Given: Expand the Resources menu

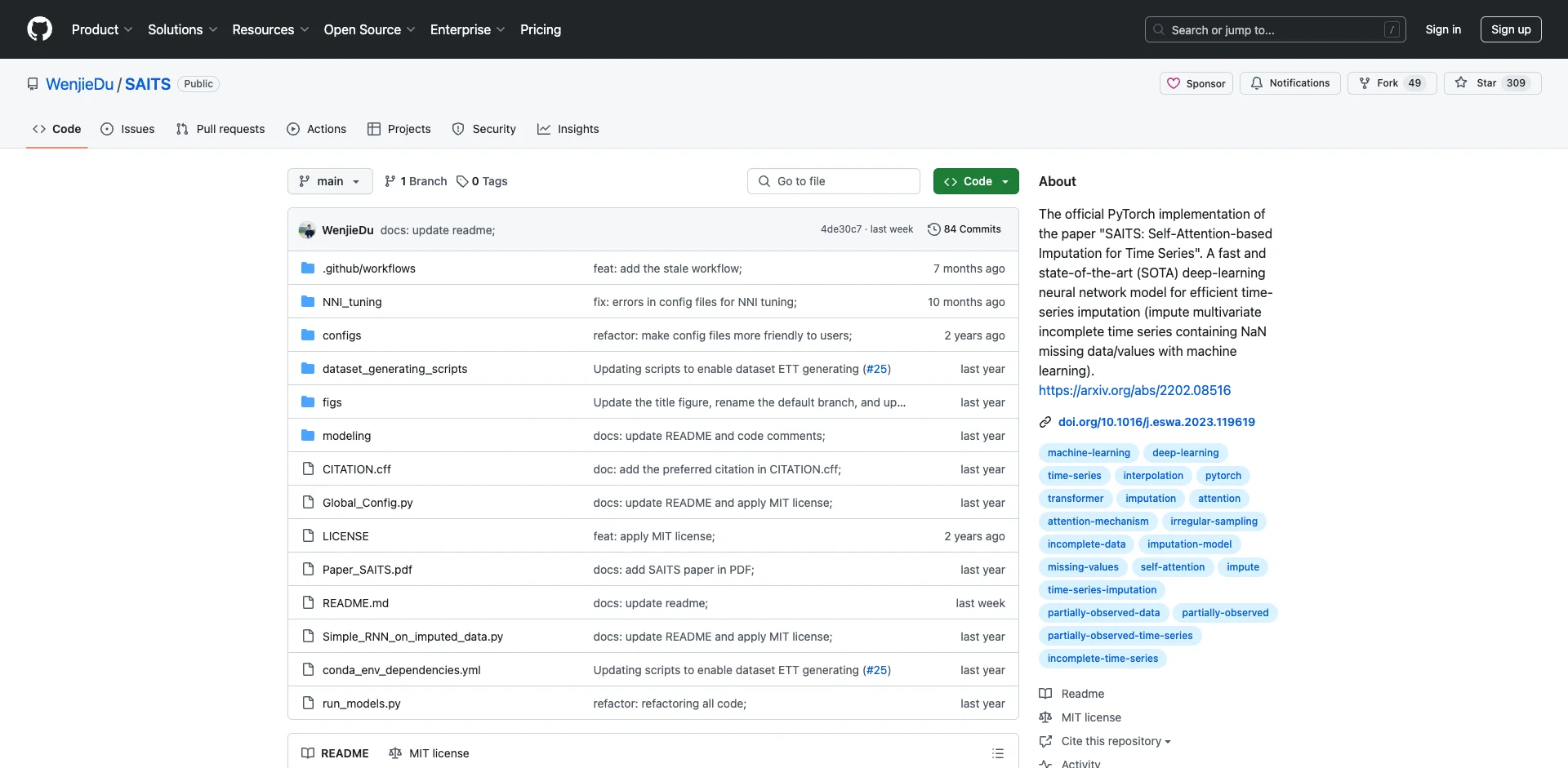Looking at the screenshot, I should point(270,29).
